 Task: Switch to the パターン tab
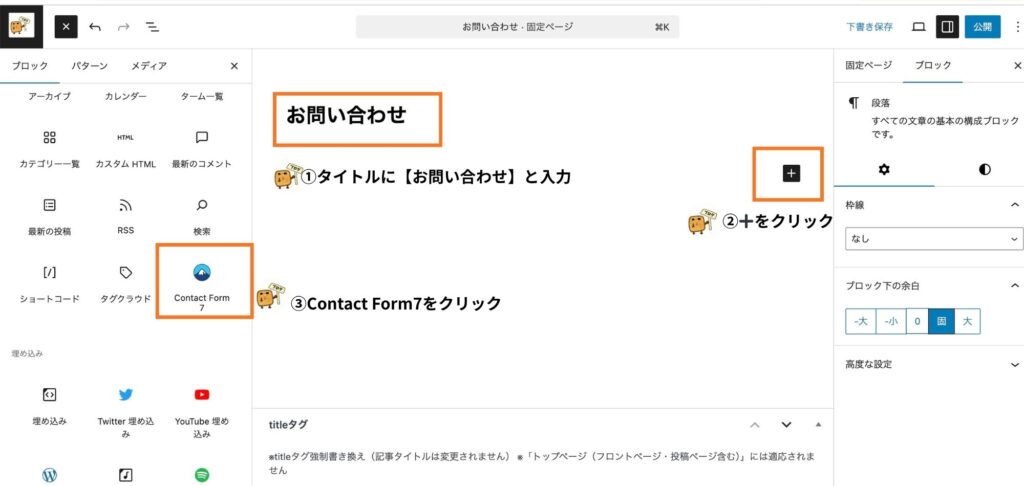coord(89,66)
